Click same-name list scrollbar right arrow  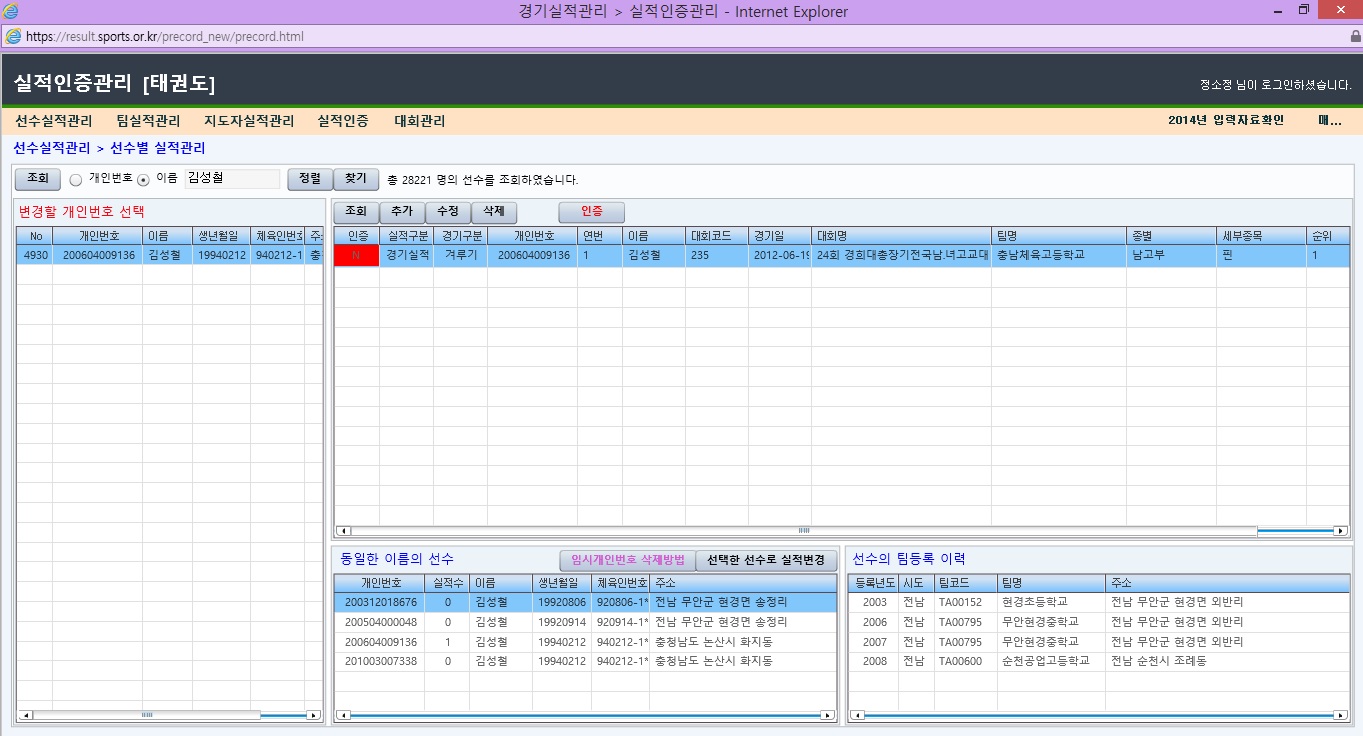827,715
